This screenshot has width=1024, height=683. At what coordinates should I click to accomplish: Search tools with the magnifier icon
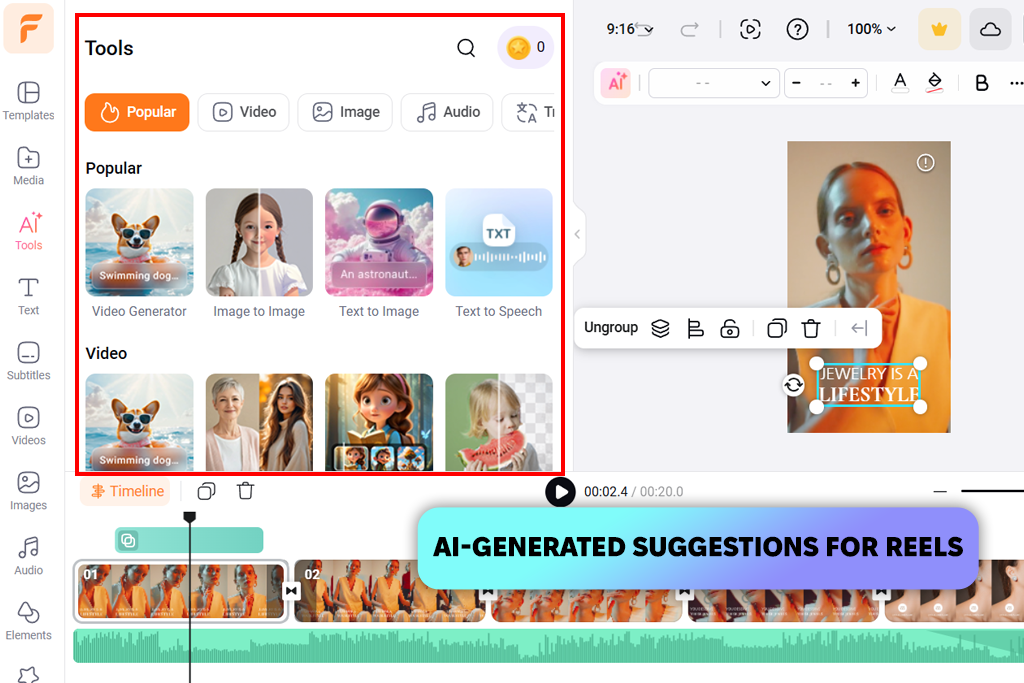pos(466,48)
